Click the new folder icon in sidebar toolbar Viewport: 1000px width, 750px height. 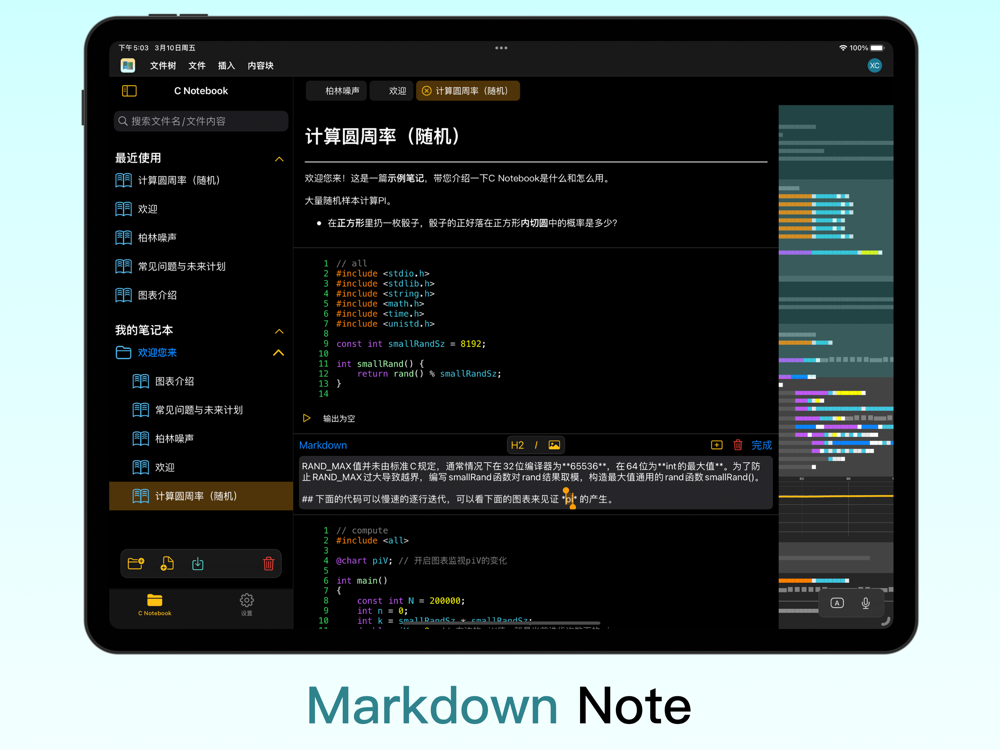[136, 564]
